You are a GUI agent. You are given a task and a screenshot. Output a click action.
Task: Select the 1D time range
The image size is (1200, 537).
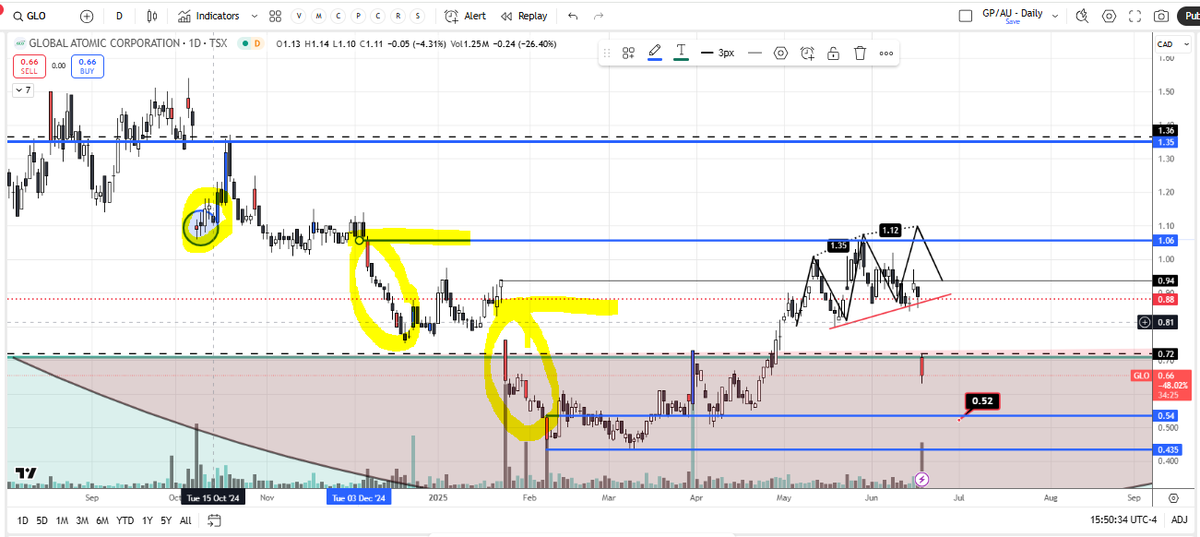coord(22,520)
